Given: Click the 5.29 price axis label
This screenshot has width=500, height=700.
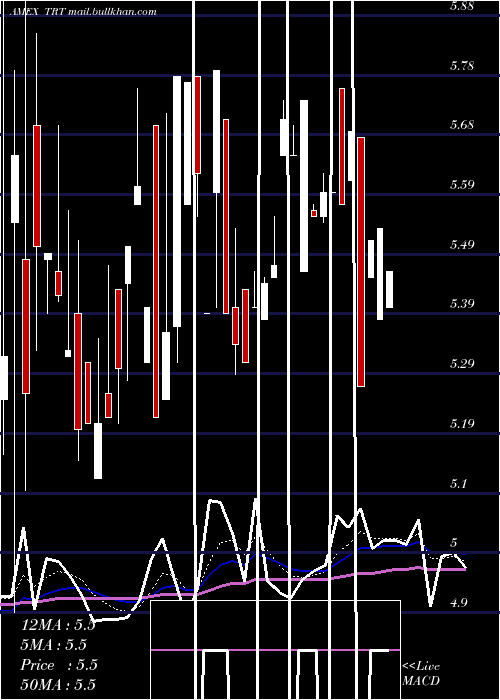Looking at the screenshot, I should tap(462, 363).
